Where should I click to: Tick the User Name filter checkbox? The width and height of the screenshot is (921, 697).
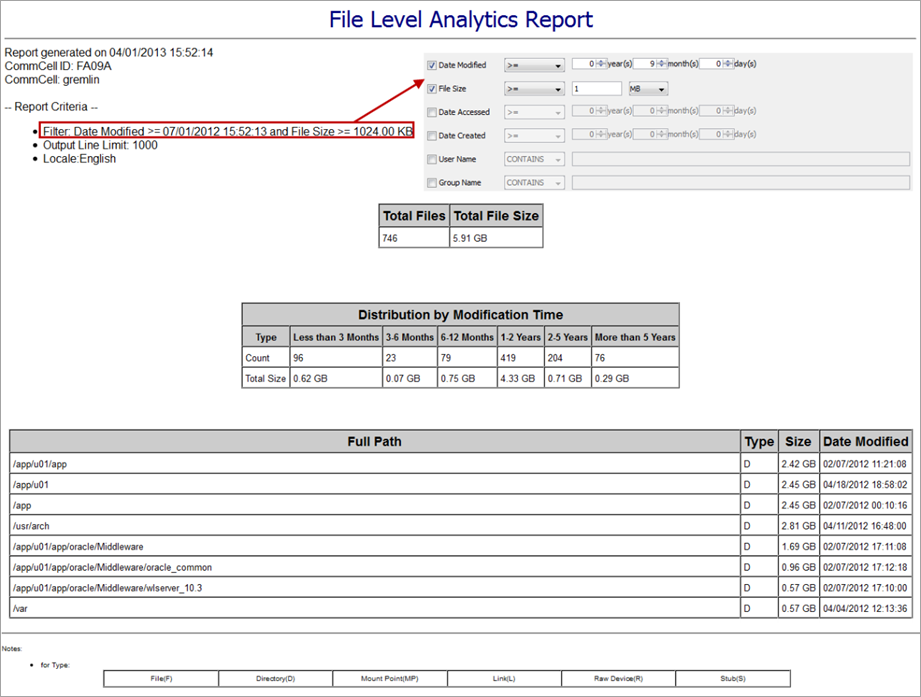point(432,159)
